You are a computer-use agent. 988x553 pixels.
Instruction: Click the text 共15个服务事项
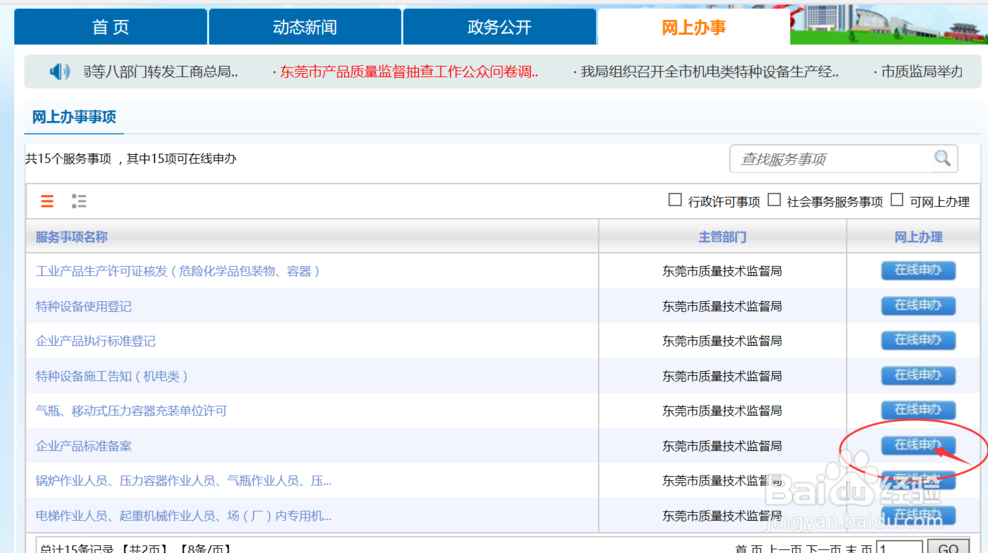[68, 159]
